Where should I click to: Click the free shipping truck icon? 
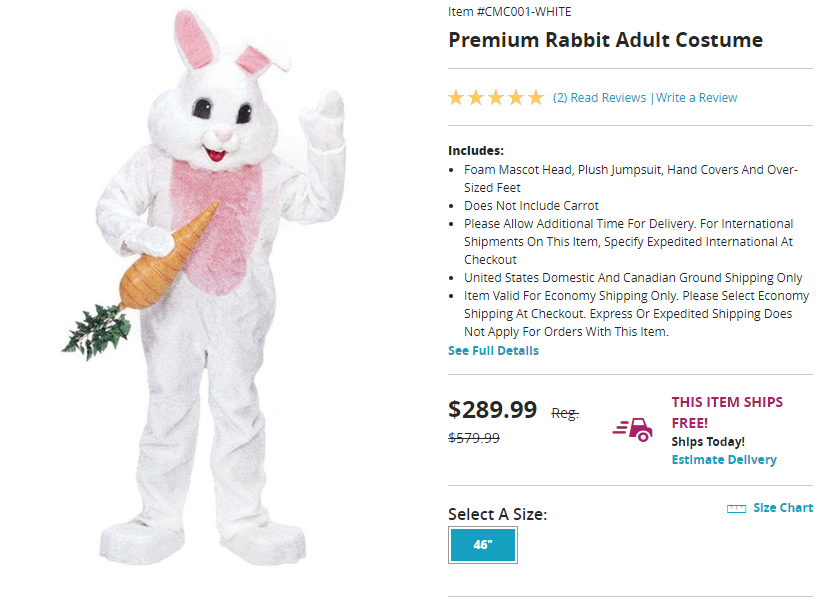(632, 429)
